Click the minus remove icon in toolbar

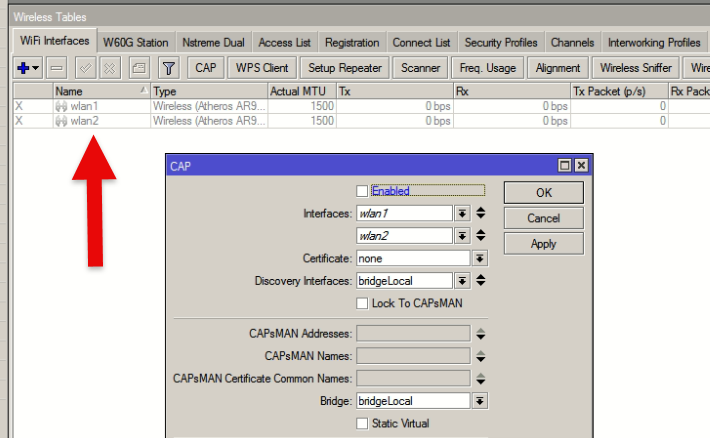coord(56,68)
